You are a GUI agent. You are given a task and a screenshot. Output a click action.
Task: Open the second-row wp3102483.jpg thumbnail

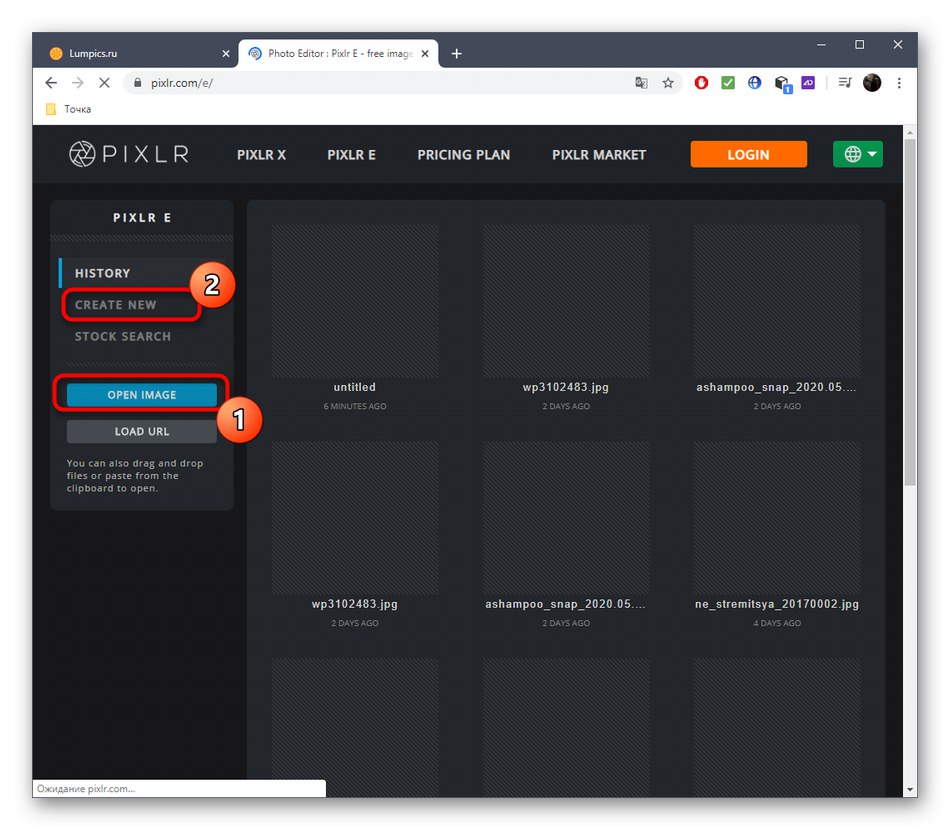point(354,517)
